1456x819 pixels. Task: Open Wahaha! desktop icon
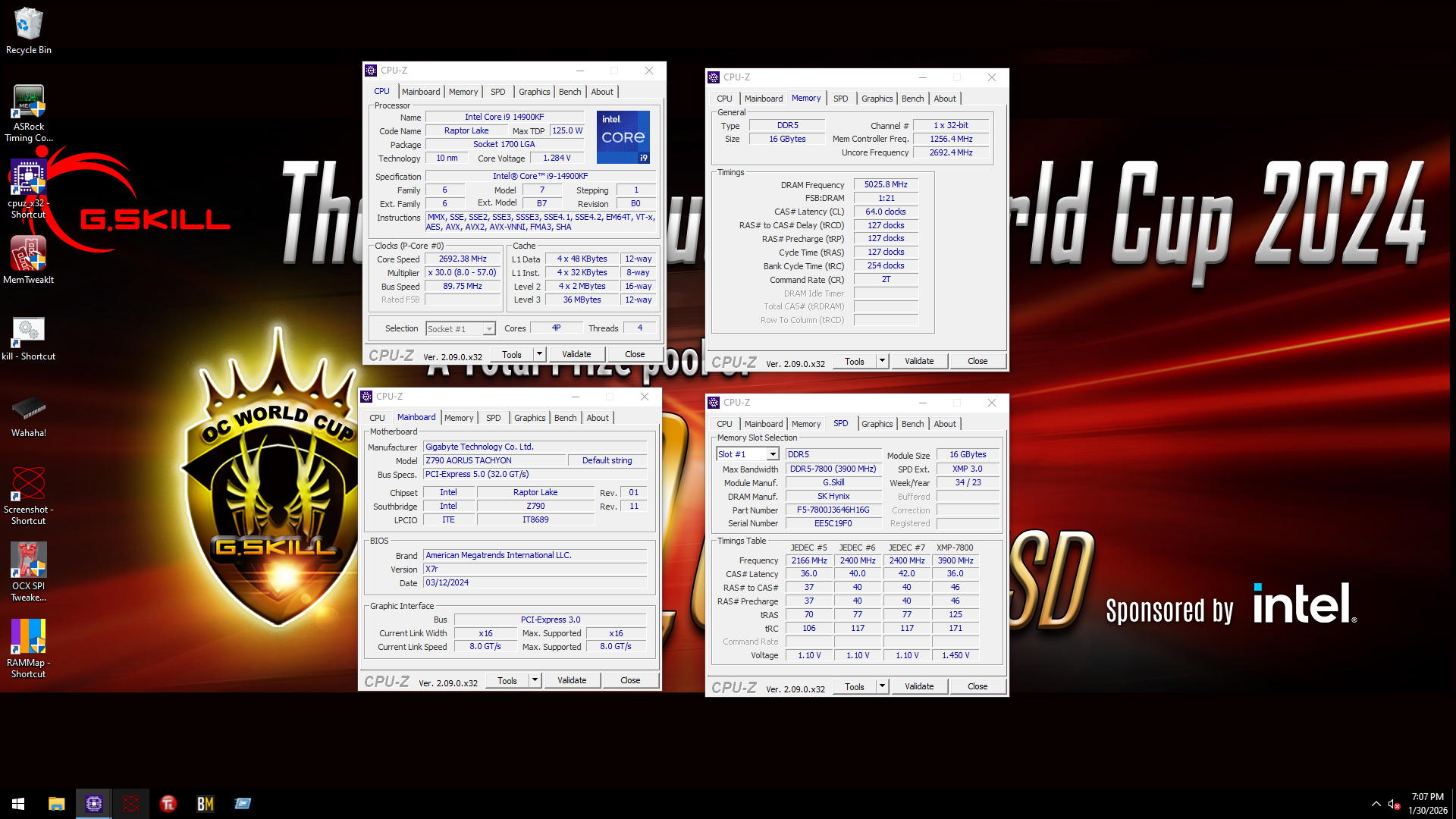pos(28,416)
